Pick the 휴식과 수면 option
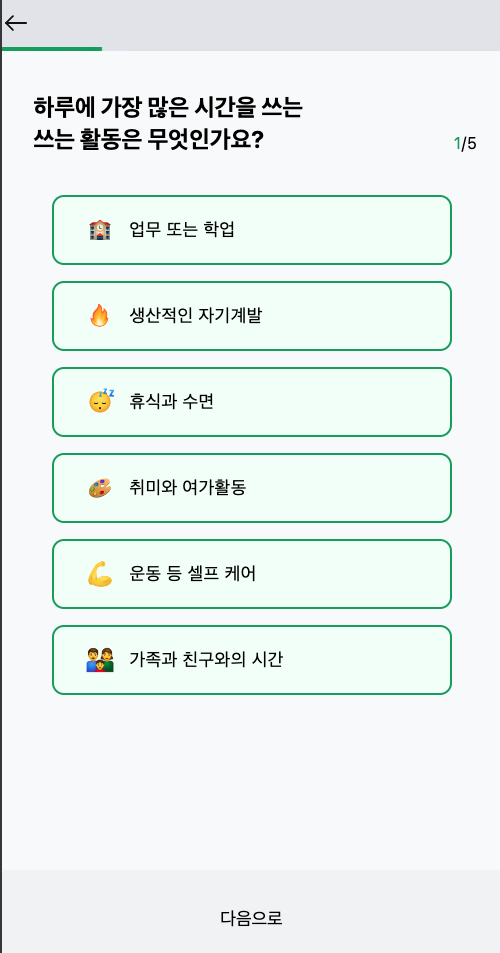 252,402
